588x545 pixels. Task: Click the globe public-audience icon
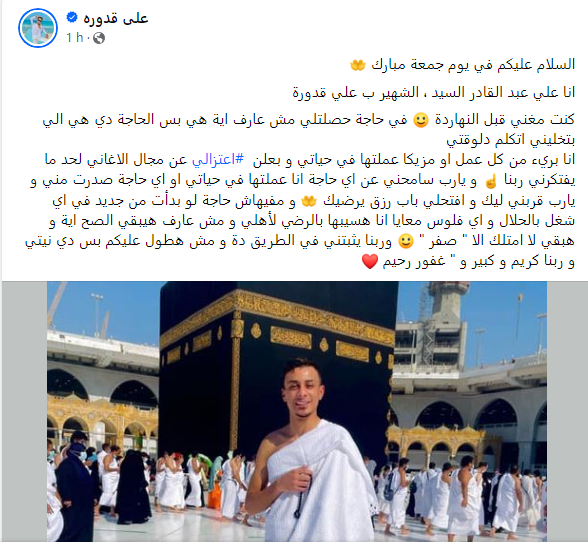click(x=99, y=38)
